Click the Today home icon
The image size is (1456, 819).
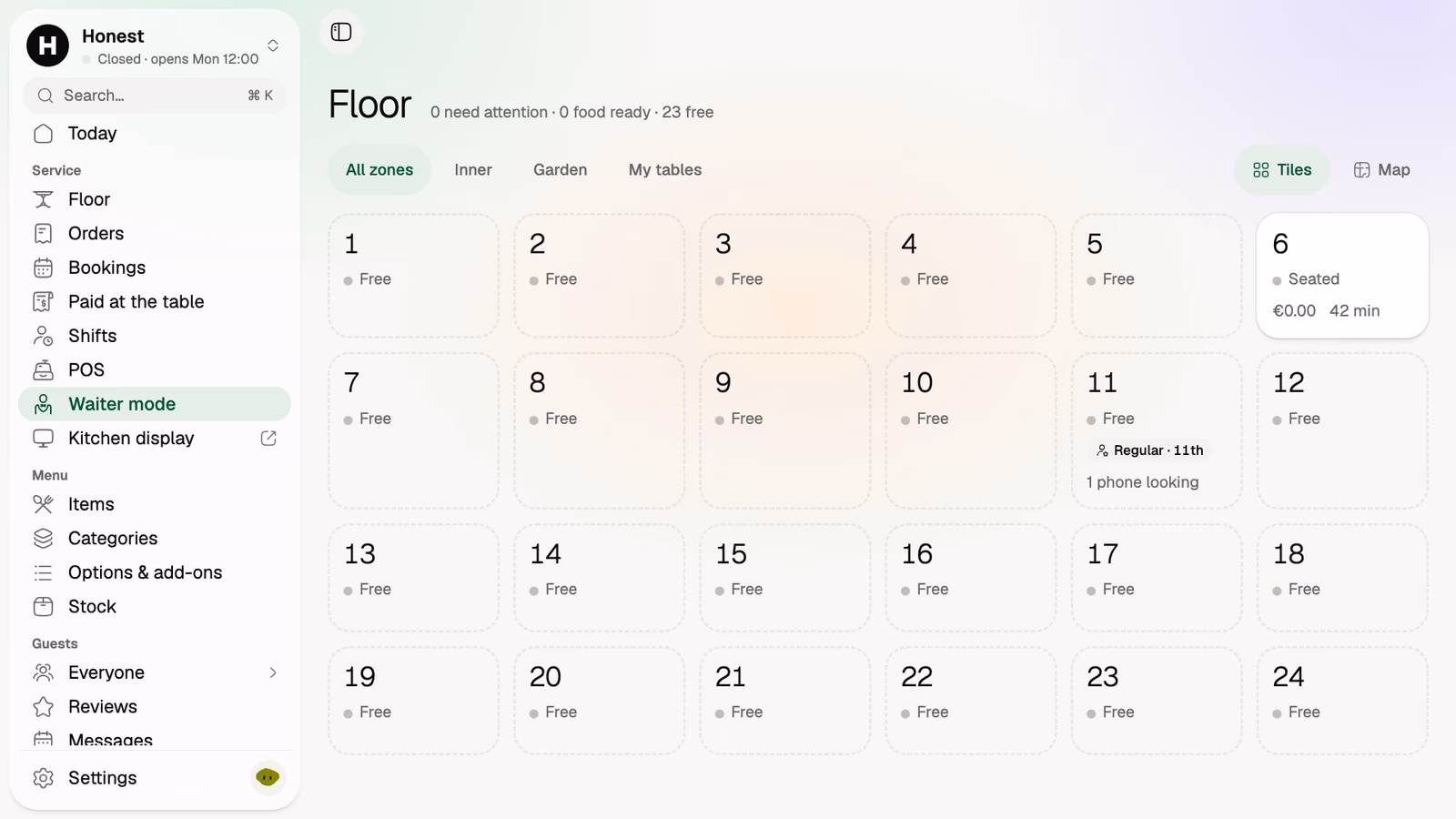click(x=43, y=134)
